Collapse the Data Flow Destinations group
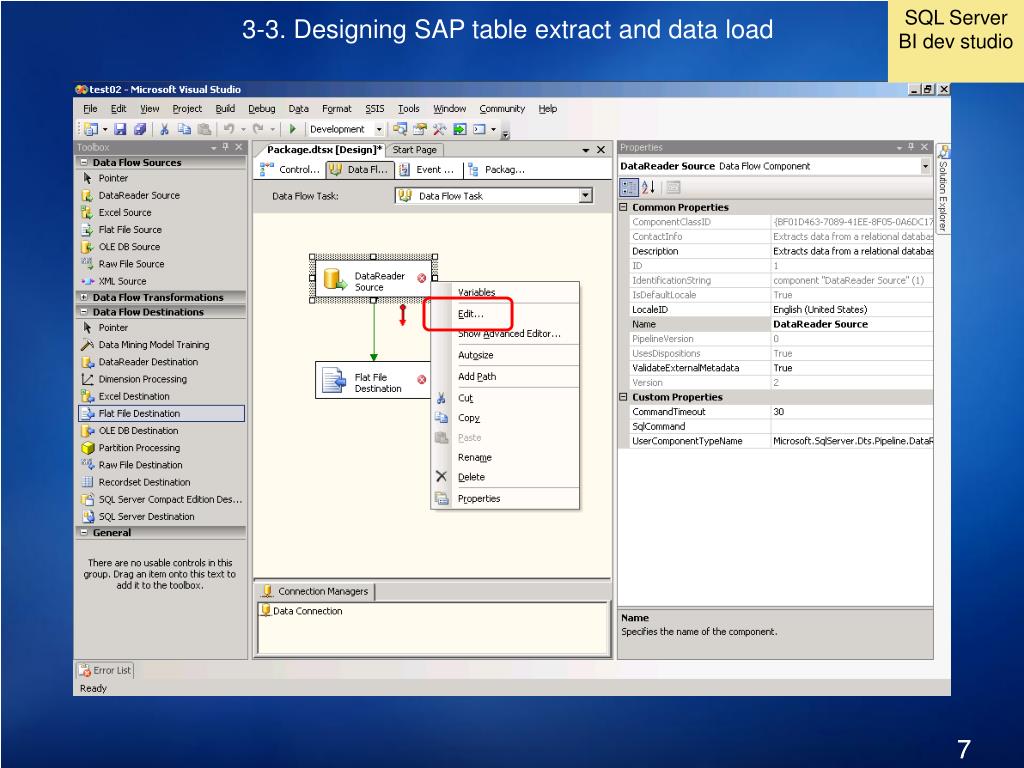Image resolution: width=1024 pixels, height=768 pixels. [x=84, y=312]
